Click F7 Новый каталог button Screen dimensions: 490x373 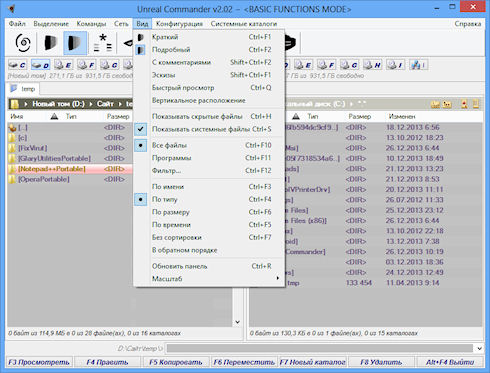312,362
